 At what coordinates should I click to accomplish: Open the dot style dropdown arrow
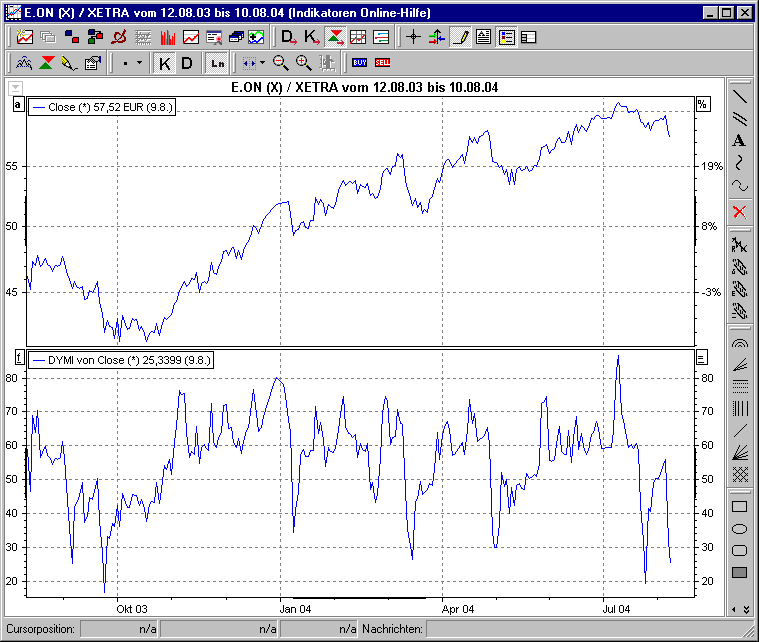139,63
